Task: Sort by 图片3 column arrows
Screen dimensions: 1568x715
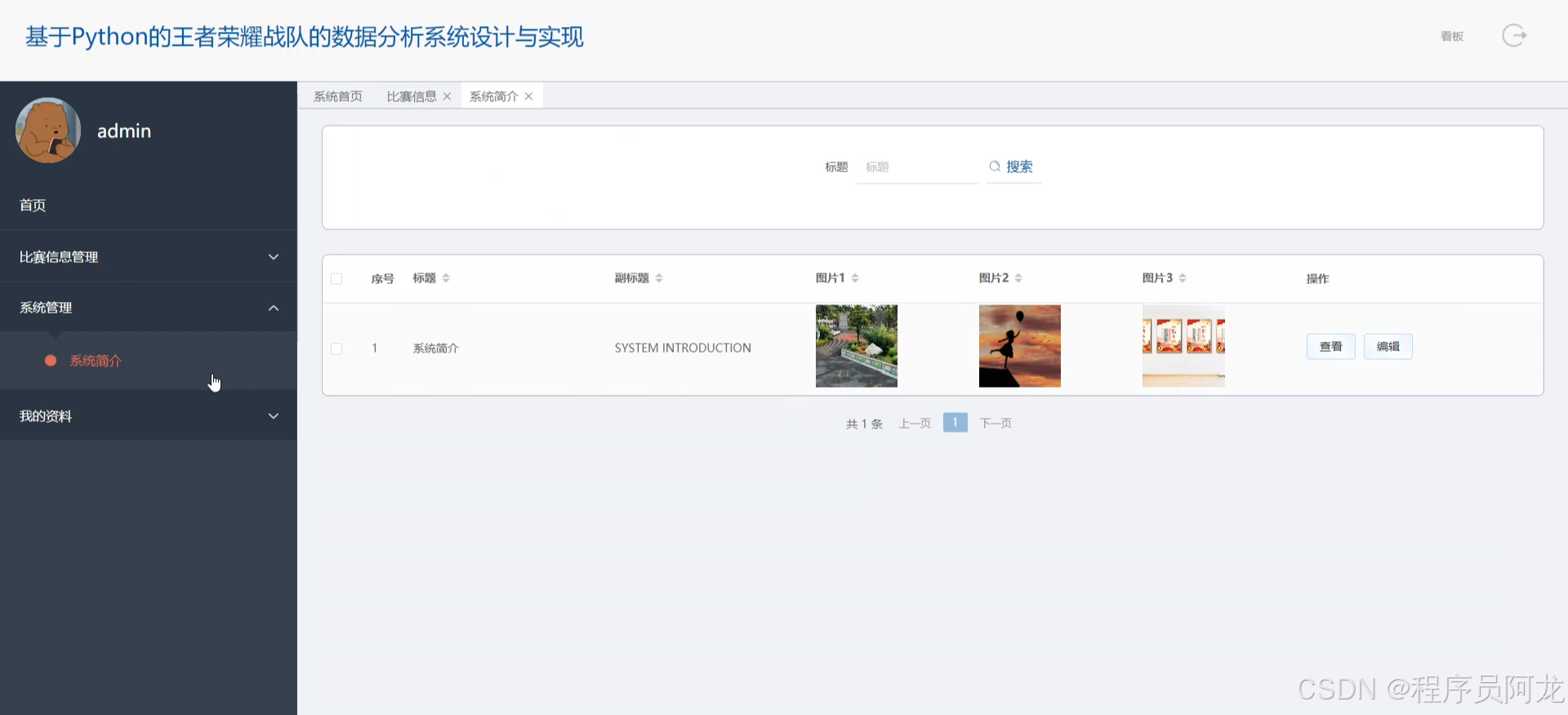Action: coord(1183,278)
